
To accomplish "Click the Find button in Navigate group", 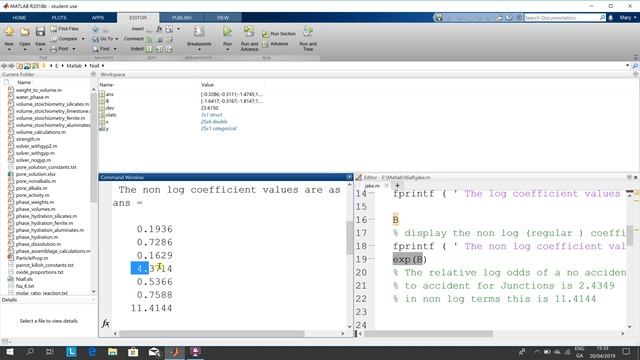I will click(101, 49).
